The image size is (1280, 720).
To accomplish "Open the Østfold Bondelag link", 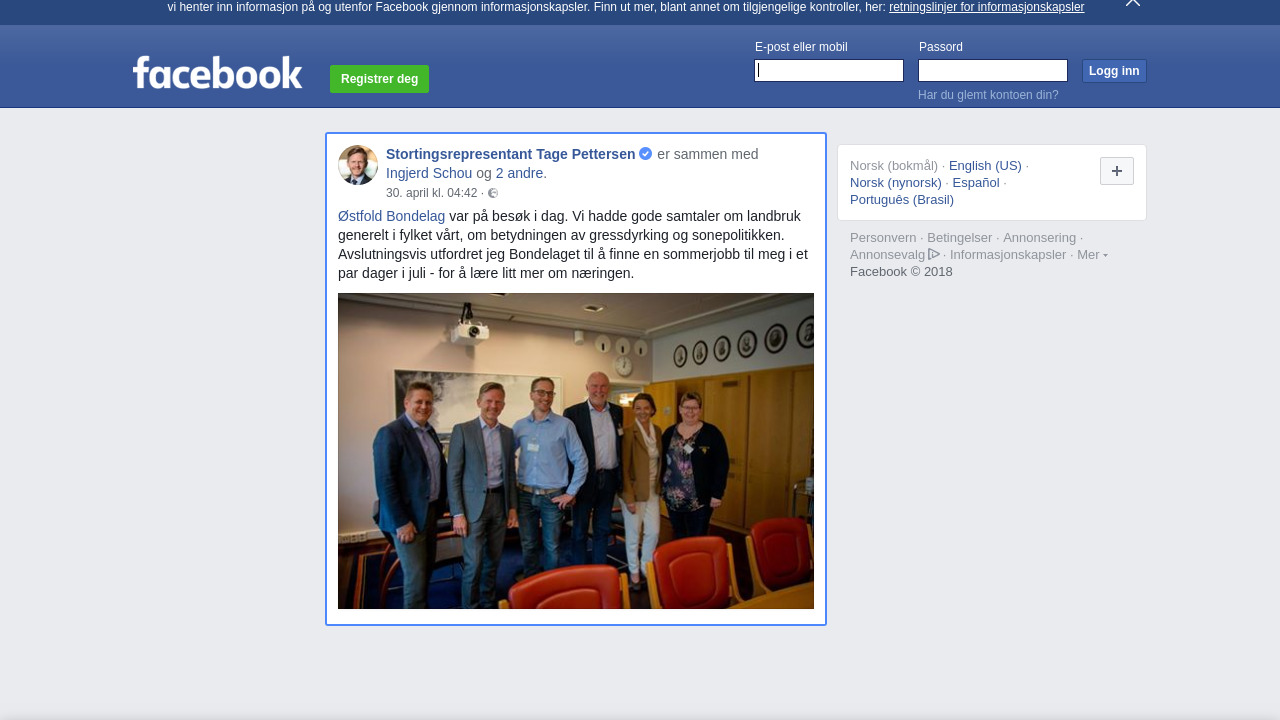I will click(392, 216).
